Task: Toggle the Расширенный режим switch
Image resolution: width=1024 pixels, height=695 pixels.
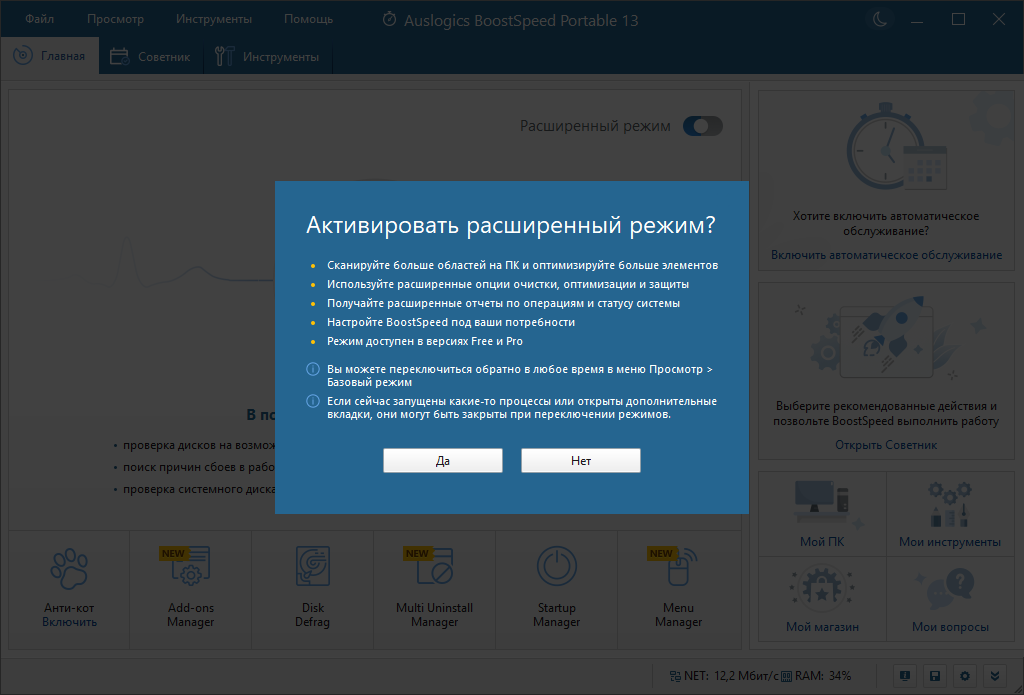Action: 702,126
